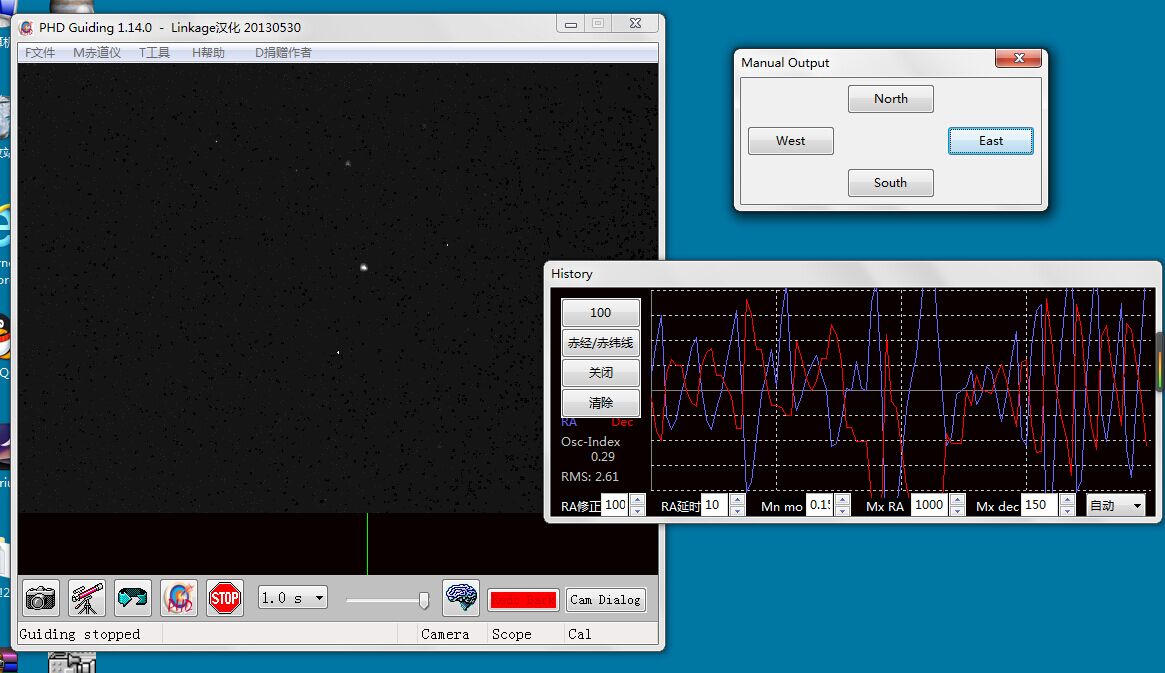Decrease RA修正 with the down arrow
Viewport: 1165px width, 673px height.
pos(637,511)
